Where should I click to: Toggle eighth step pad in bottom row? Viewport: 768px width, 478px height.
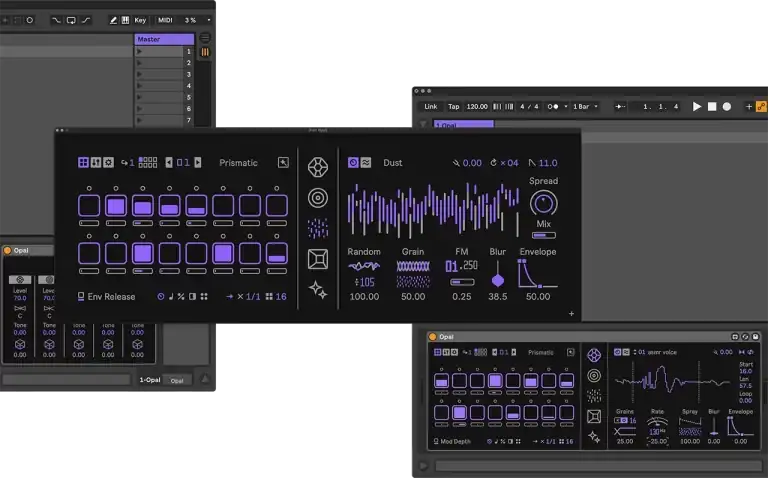click(x=277, y=253)
